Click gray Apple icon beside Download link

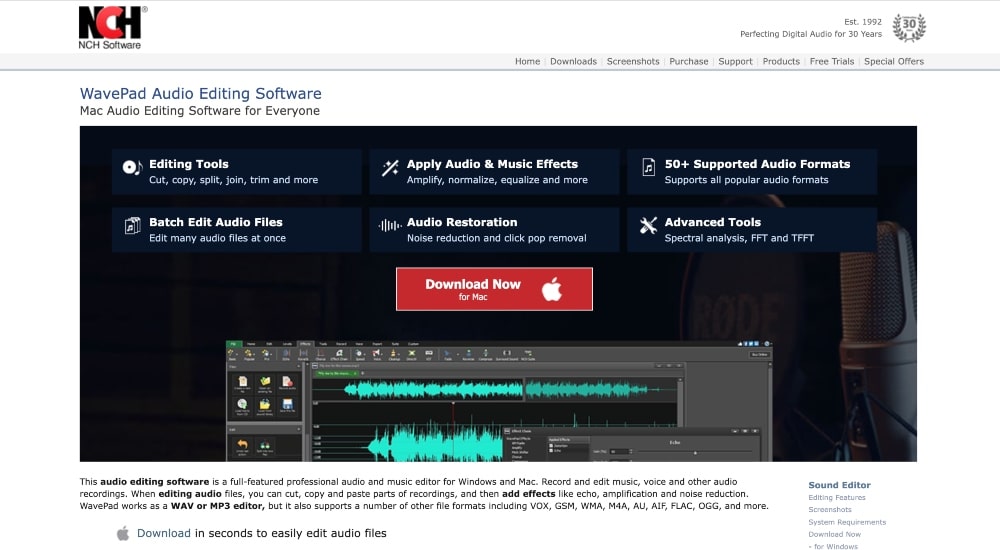(x=123, y=533)
